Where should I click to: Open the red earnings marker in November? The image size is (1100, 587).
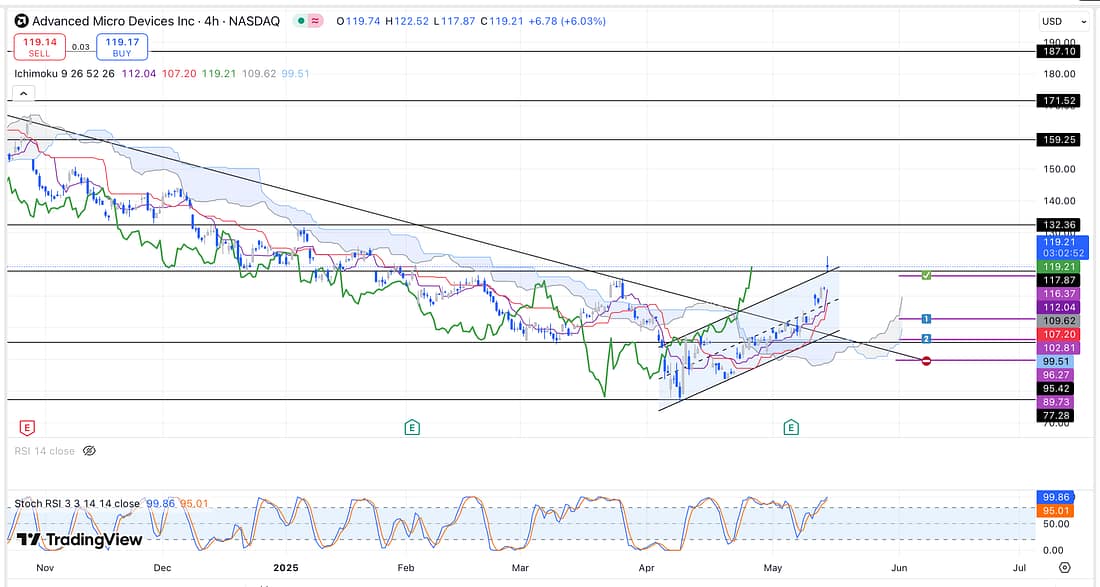27,428
